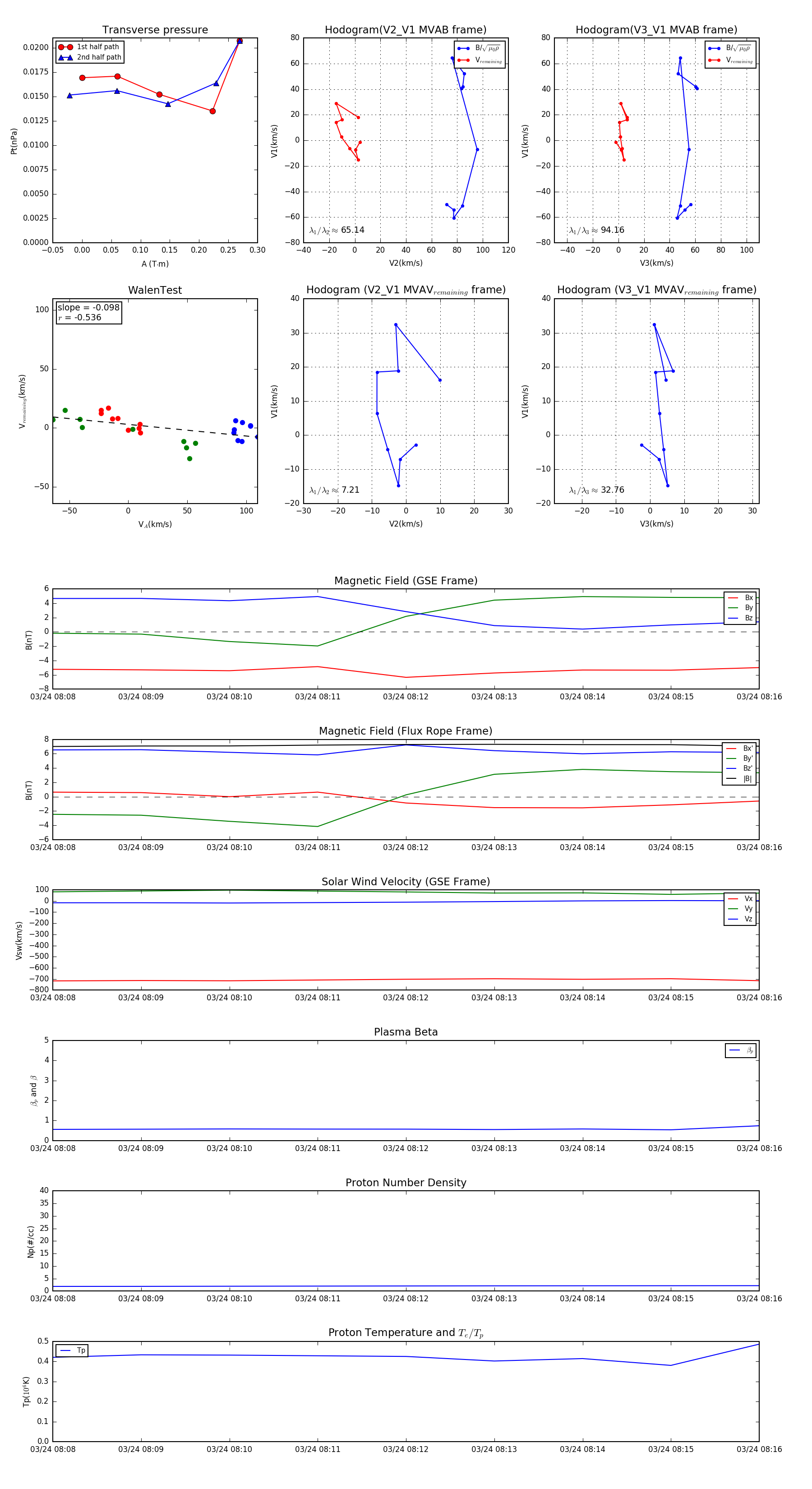This screenshot has width=812, height=1489.
Task: Click 'Hodogram (V3_V1 MVAV remaining frame)' title
Action: pyautogui.click(x=656, y=290)
